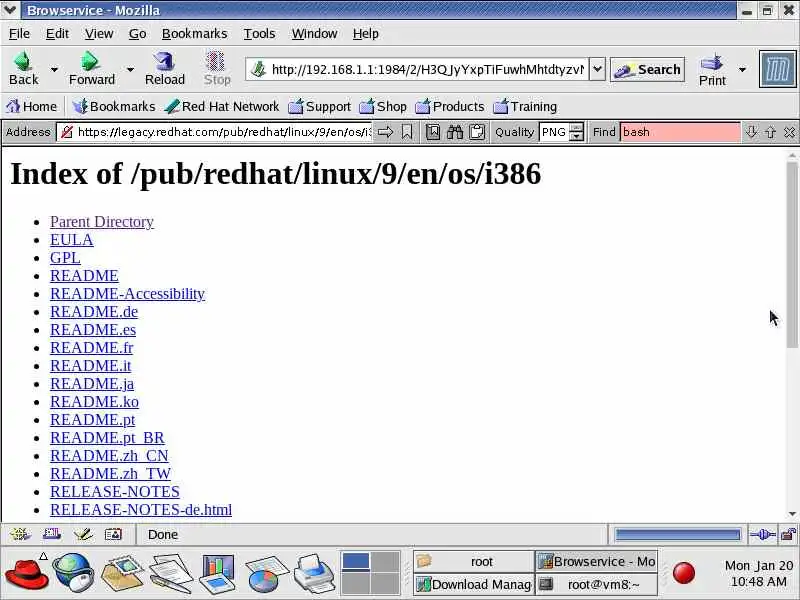Click the Forward navigation icon

pos(90,61)
